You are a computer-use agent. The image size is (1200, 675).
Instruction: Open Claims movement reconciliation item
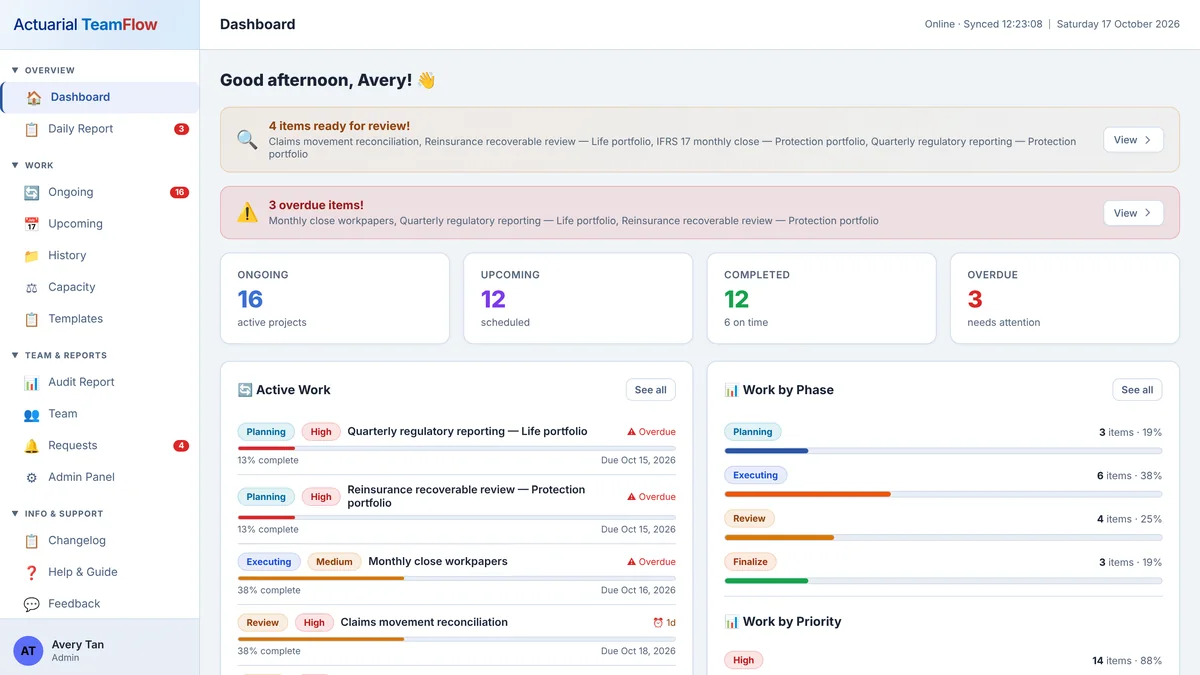pos(424,622)
